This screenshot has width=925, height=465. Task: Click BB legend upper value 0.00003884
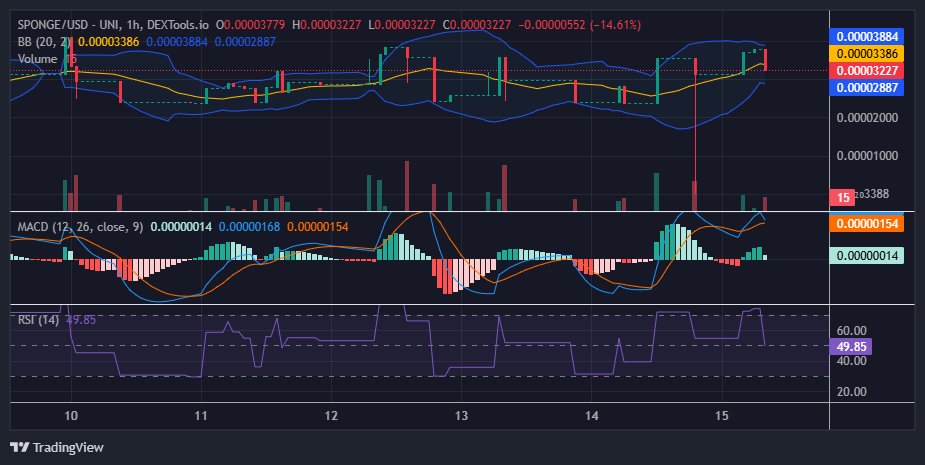(177, 42)
